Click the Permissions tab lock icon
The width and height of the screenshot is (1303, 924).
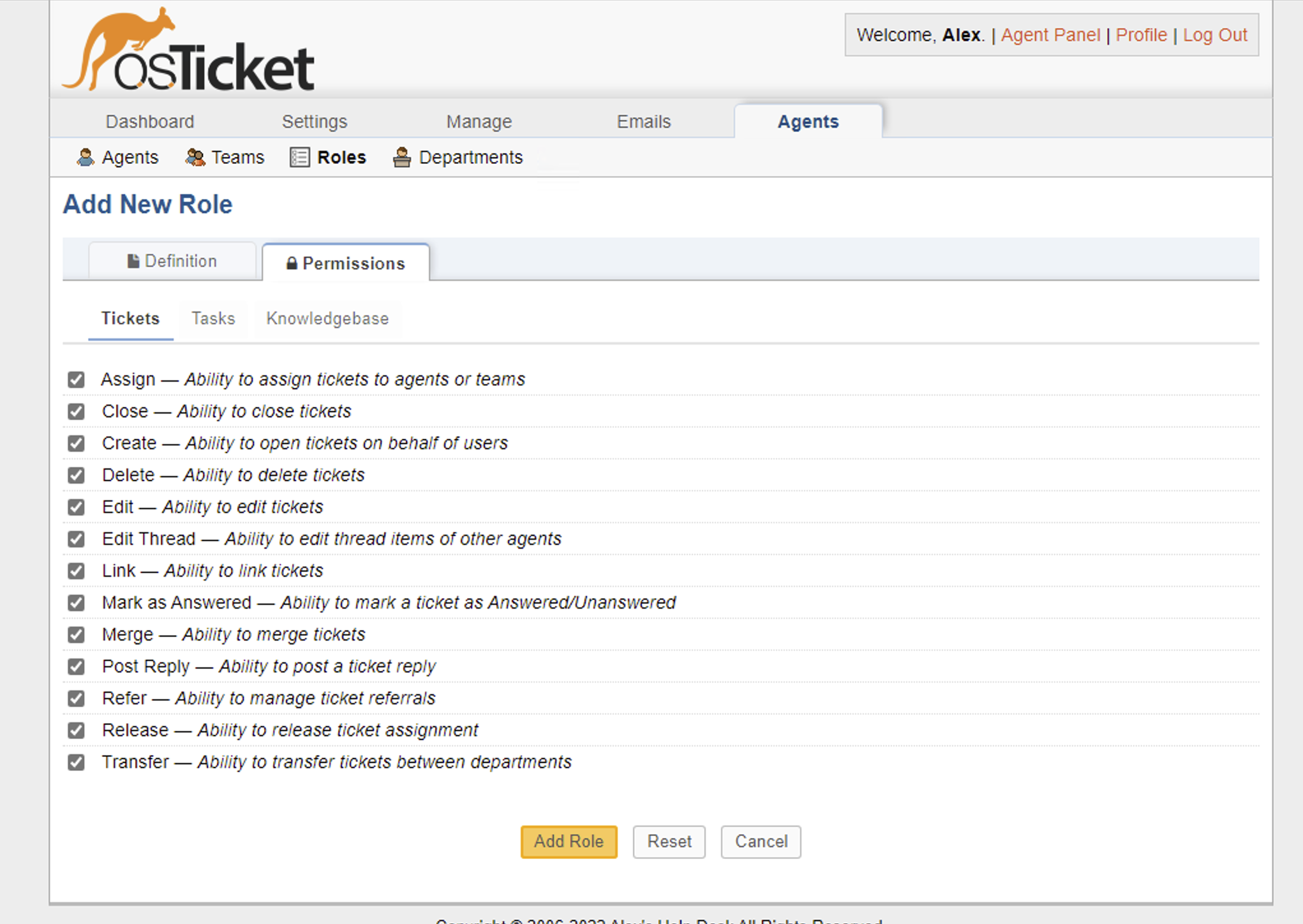[292, 264]
